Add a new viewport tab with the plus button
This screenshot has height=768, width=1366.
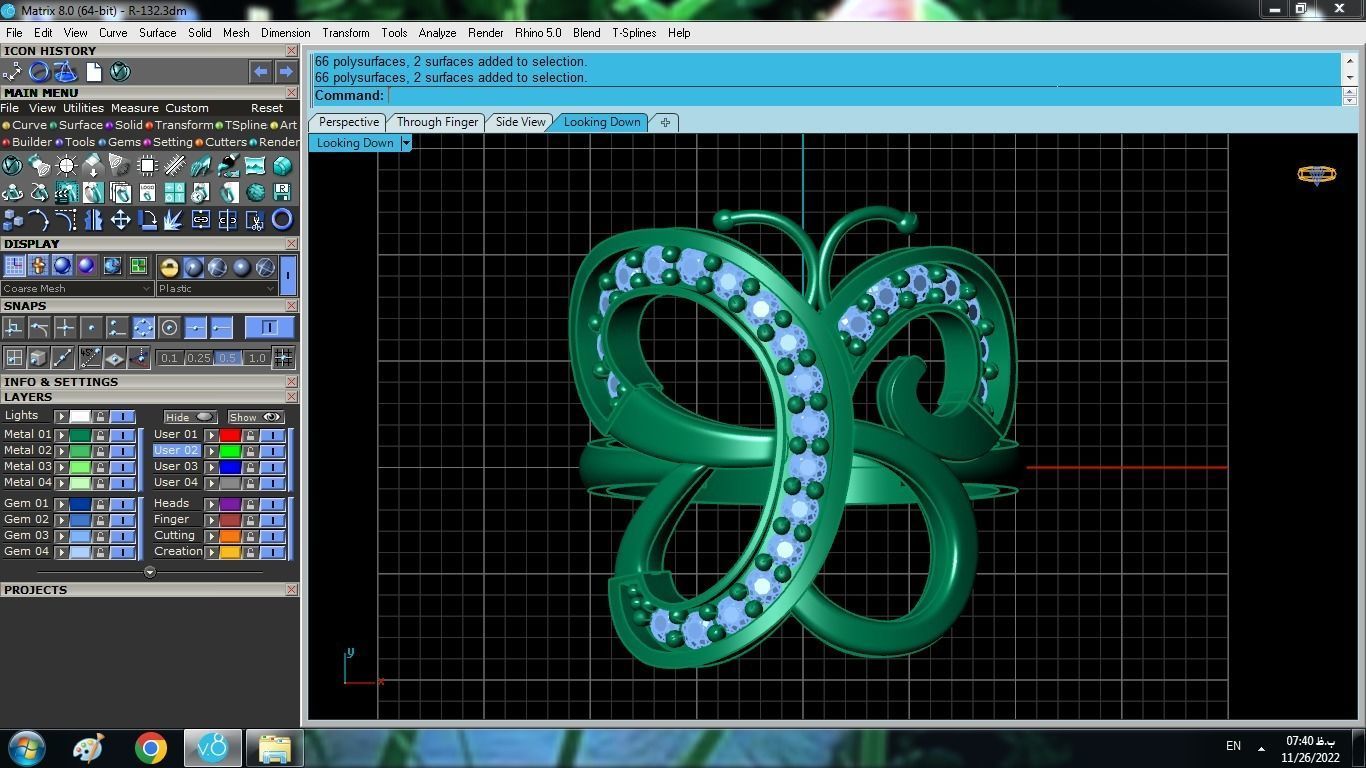point(665,122)
